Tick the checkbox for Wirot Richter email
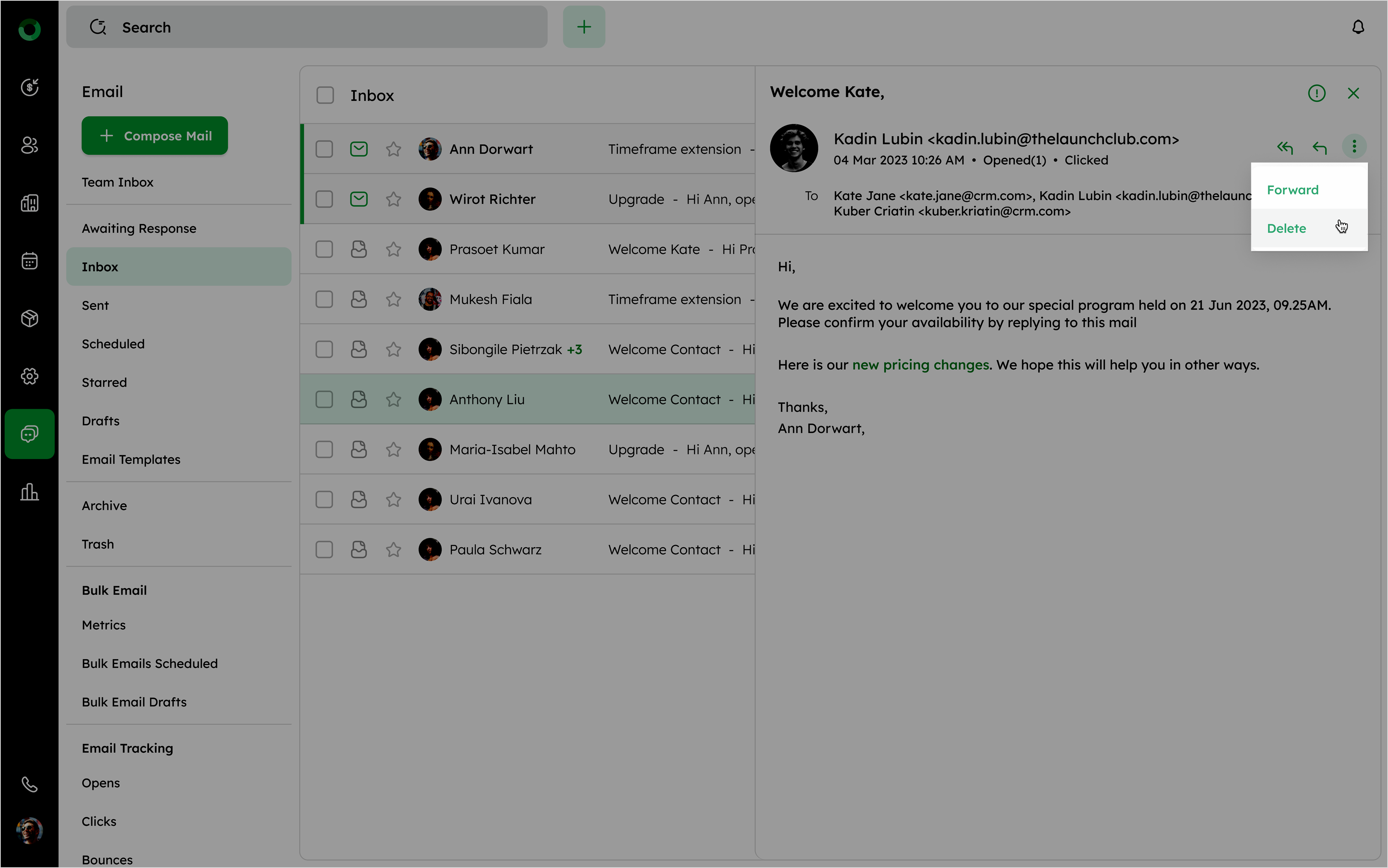This screenshot has height=868, width=1388. (x=324, y=199)
